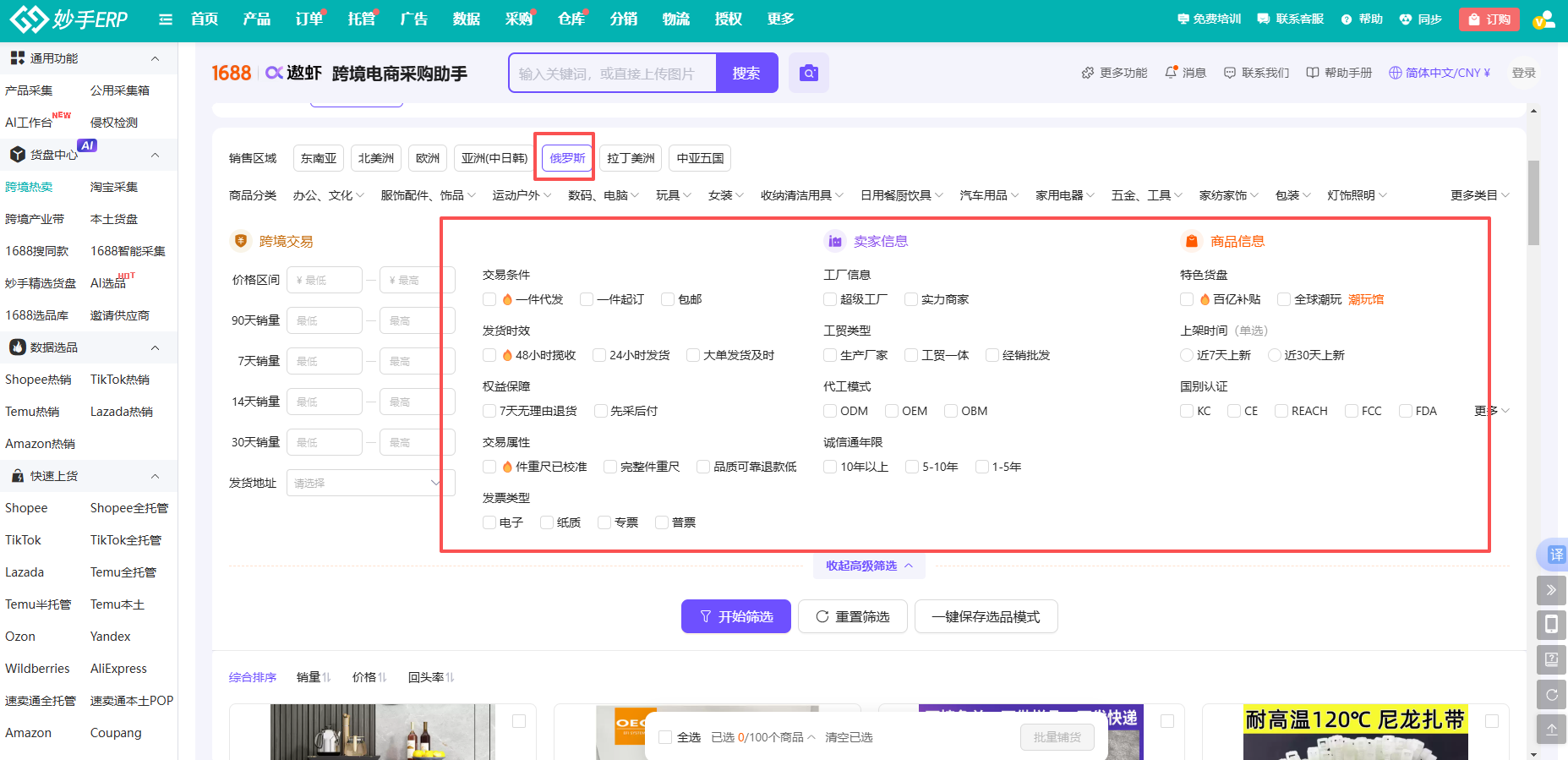Viewport: 1568px width, 760px height.
Task: Click the 通用功能 grid icon
Action: (x=17, y=58)
